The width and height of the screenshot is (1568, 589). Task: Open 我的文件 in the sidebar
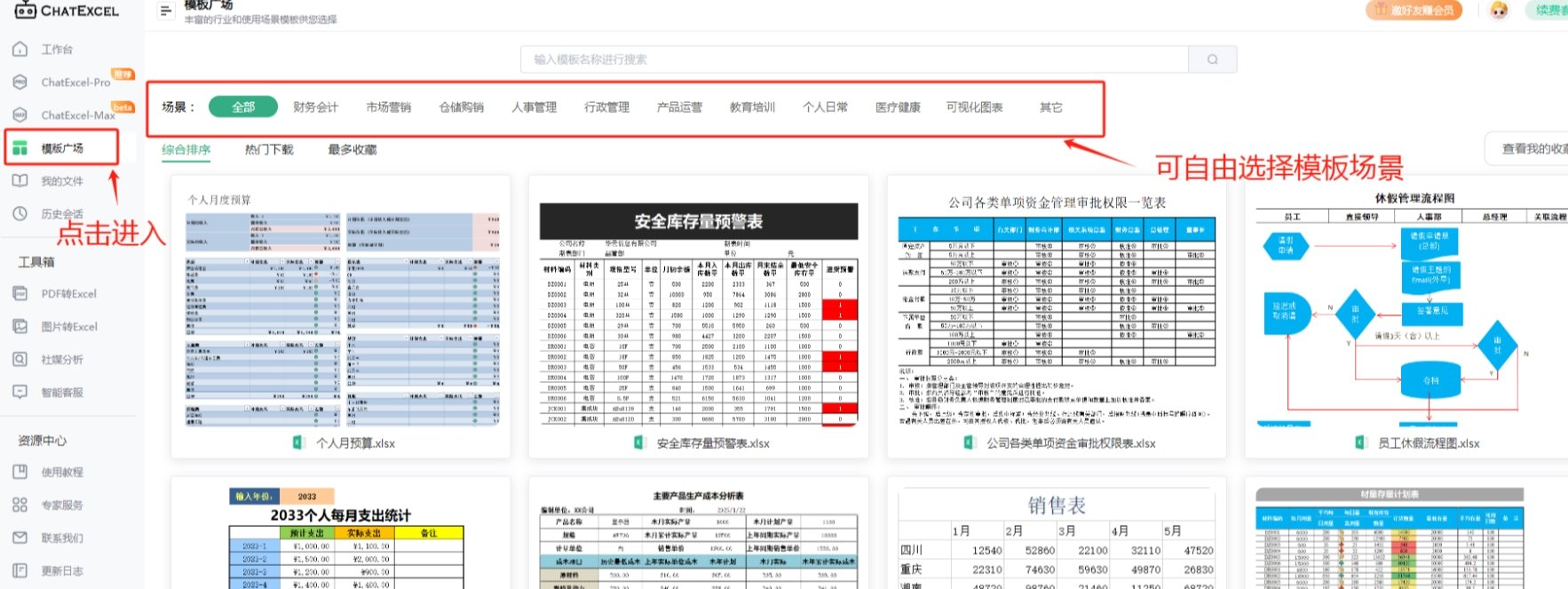coord(61,181)
